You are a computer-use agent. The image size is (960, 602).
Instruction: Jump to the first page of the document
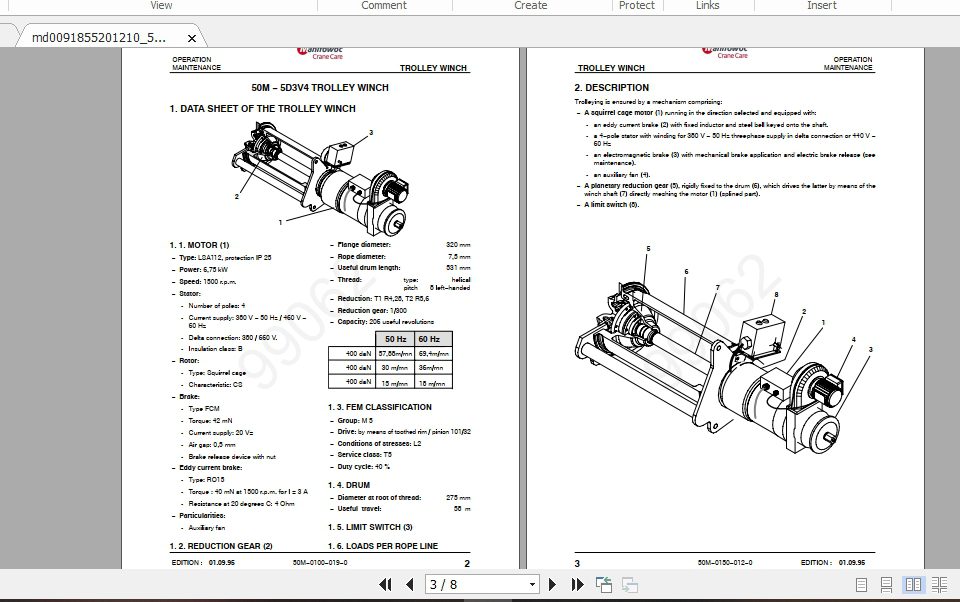pos(385,585)
